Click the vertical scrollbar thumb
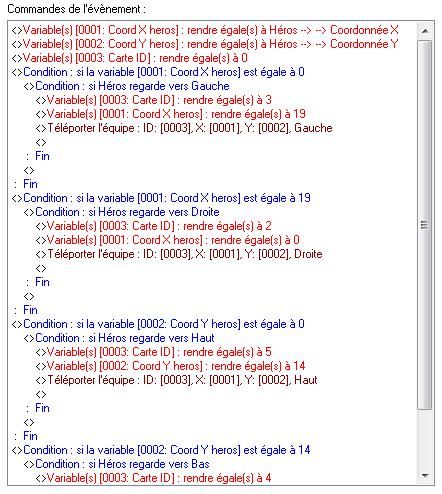 click(425, 225)
